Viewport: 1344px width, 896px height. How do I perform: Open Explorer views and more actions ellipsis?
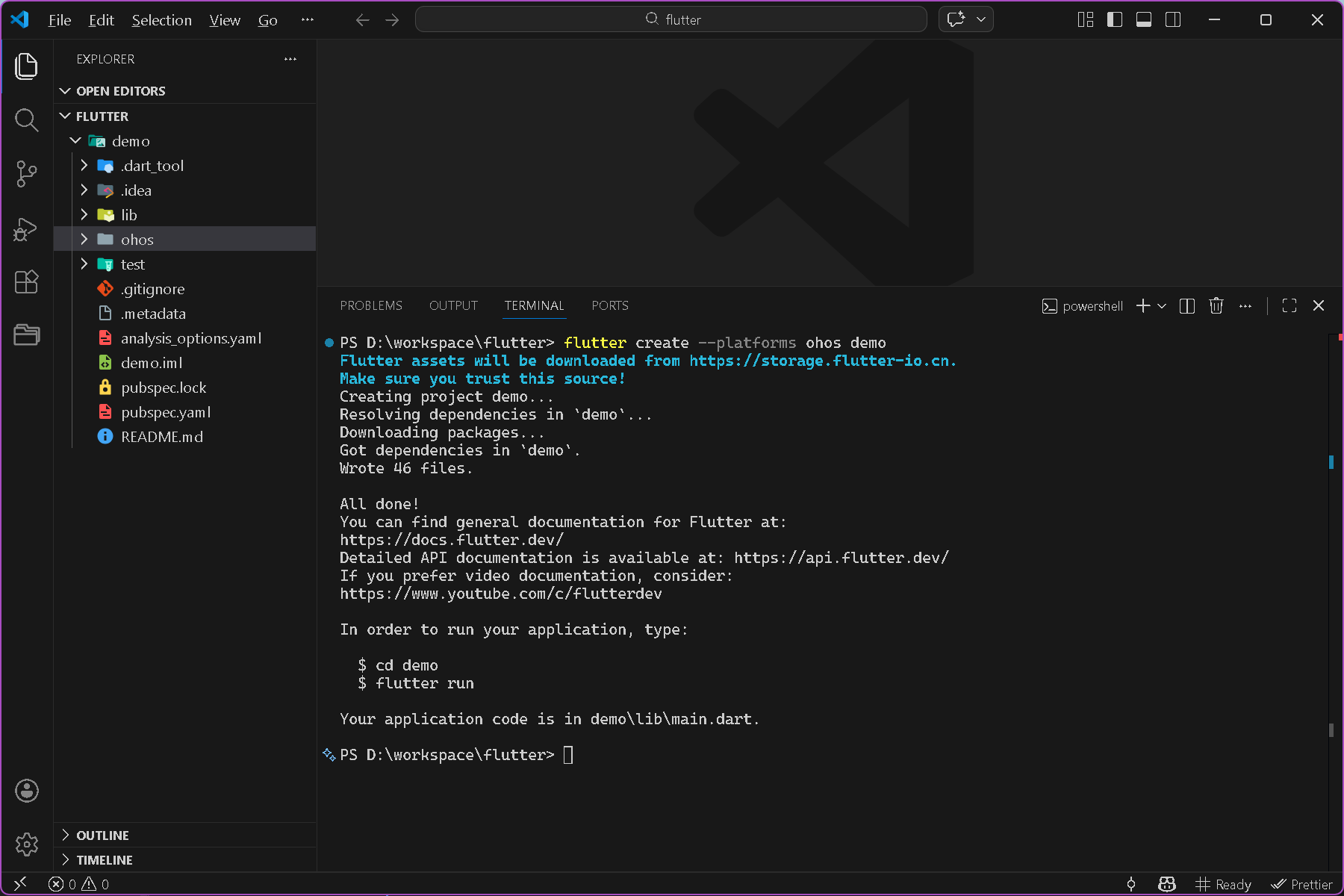(x=290, y=59)
